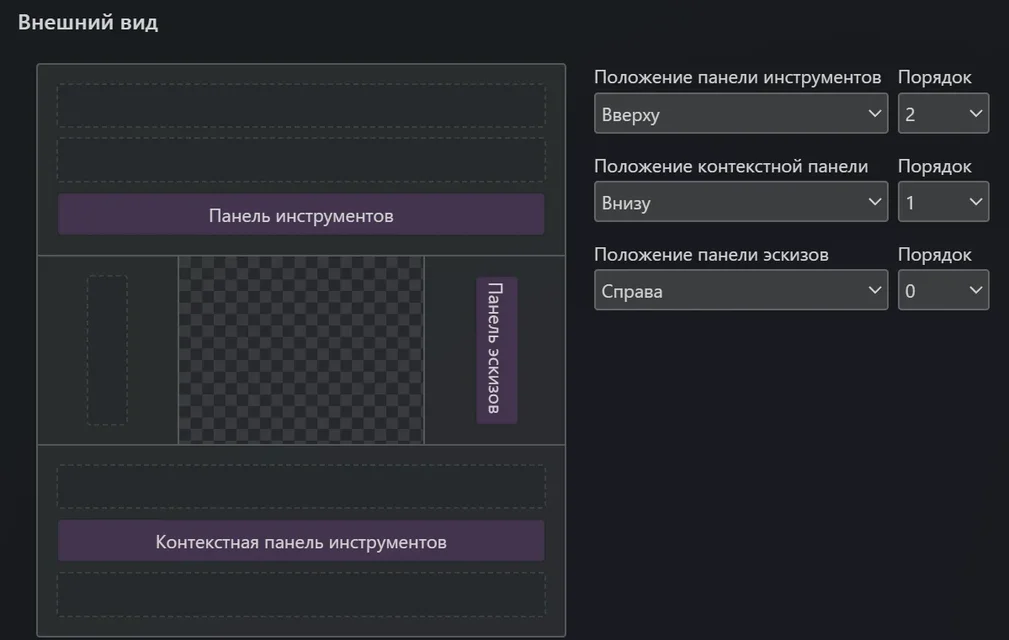Click the empty dashed slot above the context panel block

tap(301, 487)
